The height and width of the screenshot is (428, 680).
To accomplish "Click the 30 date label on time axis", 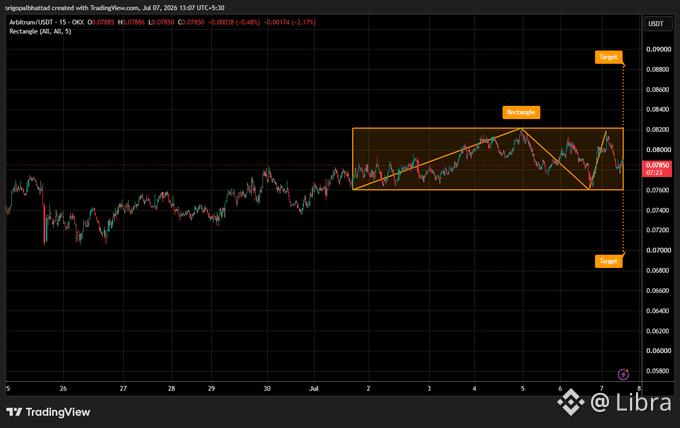I will [x=267, y=389].
